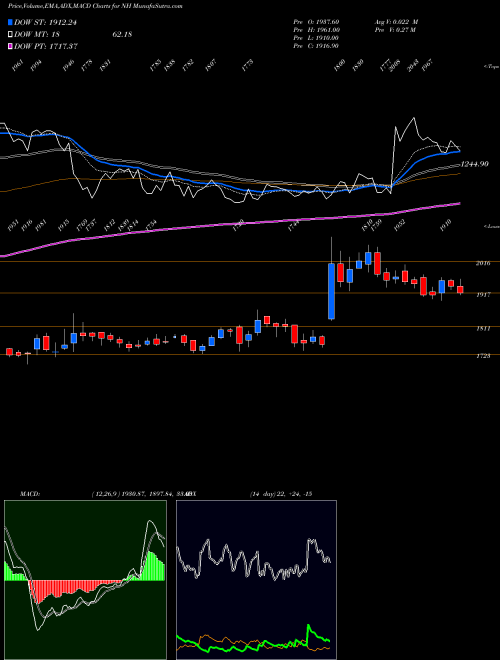Click the large blue gap-up candlestick
The image size is (500, 660).
click(332, 291)
